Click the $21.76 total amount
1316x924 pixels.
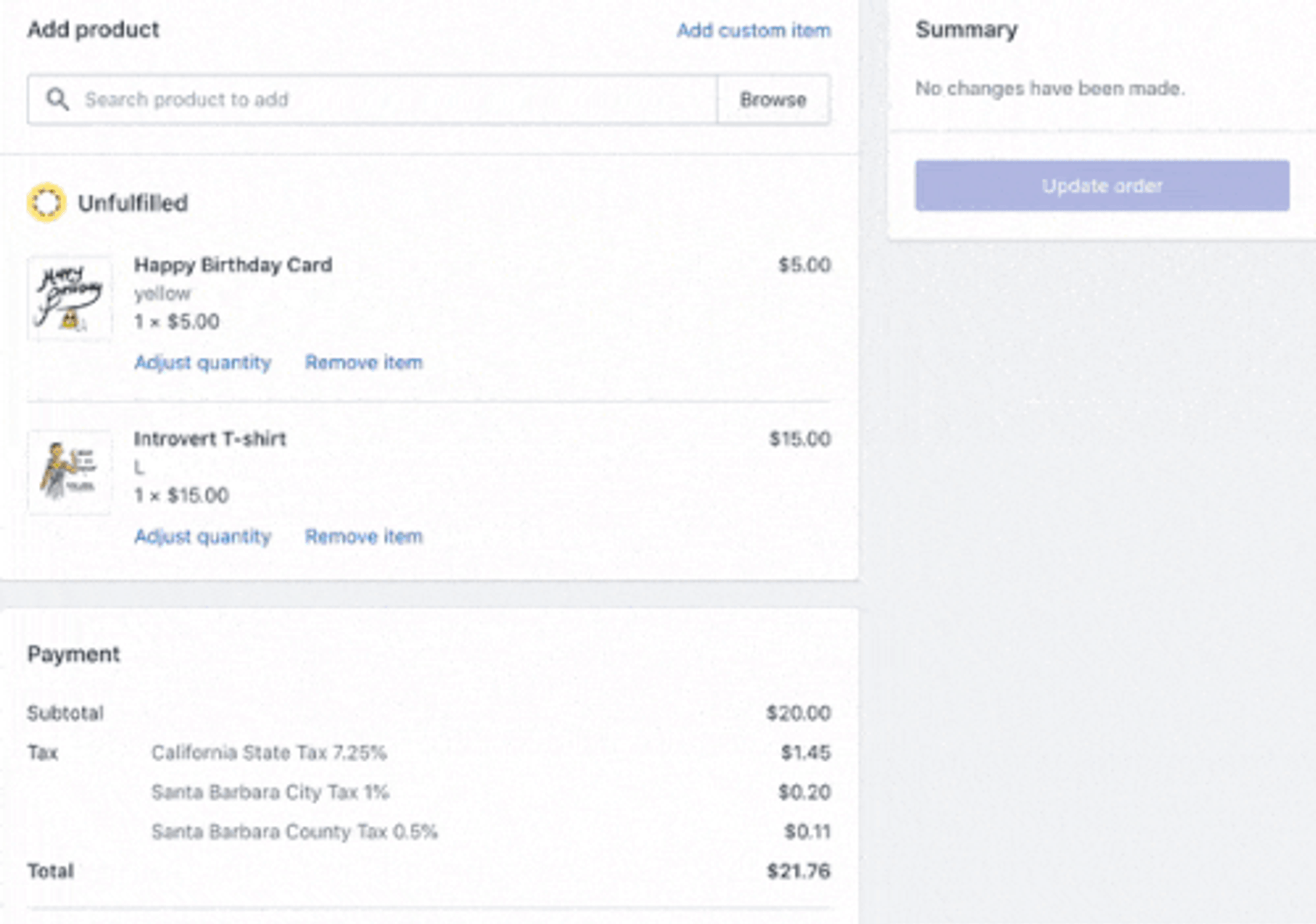point(798,871)
